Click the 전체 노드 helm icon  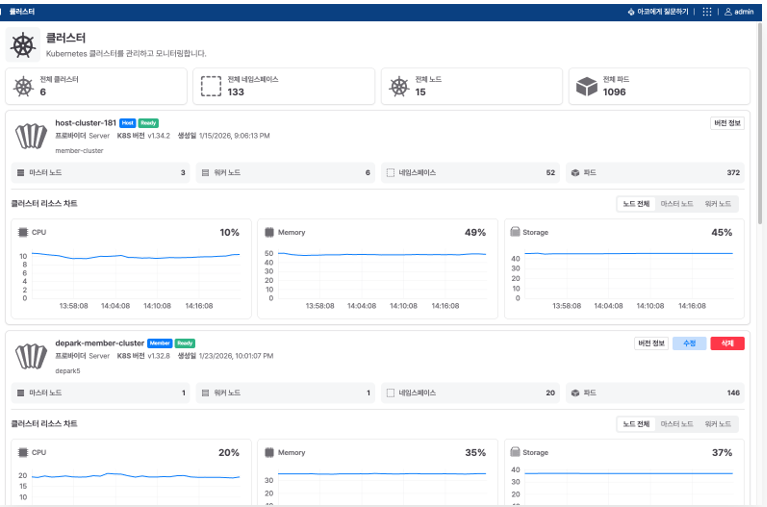(399, 87)
